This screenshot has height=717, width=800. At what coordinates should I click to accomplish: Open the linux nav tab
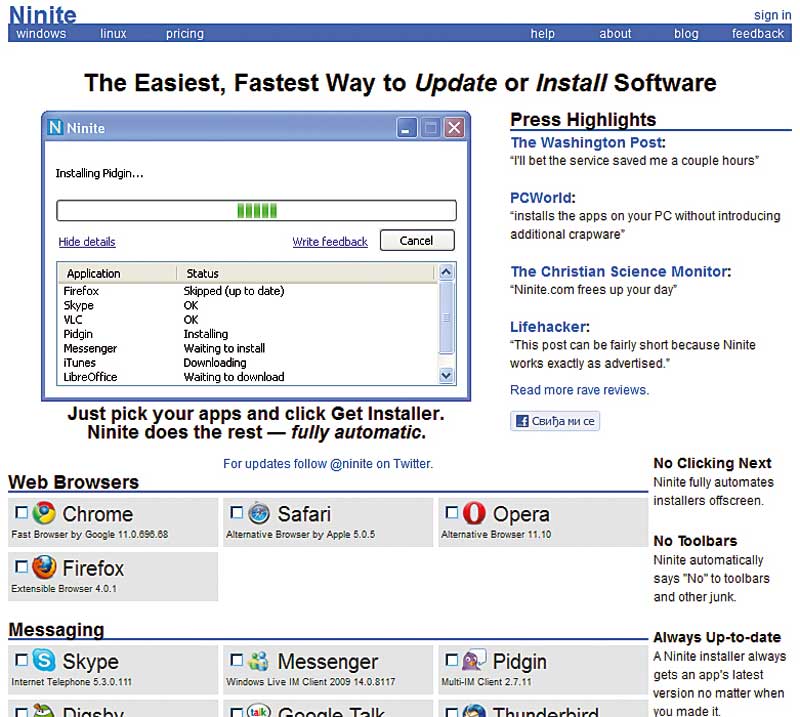pos(113,34)
